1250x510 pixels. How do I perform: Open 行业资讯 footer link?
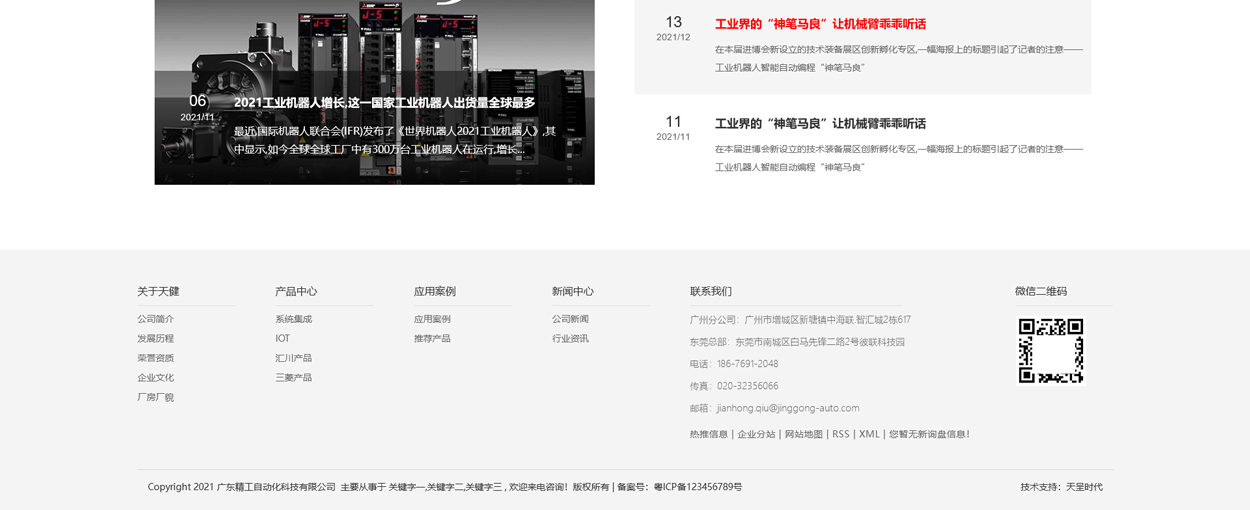click(570, 339)
